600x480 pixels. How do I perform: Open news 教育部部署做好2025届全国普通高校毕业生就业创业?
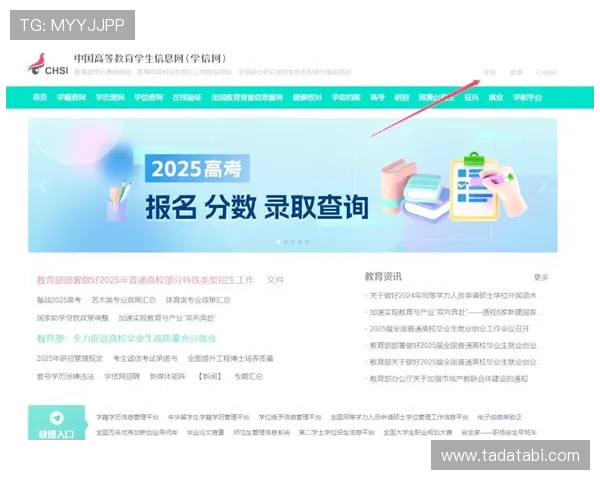coord(454,345)
